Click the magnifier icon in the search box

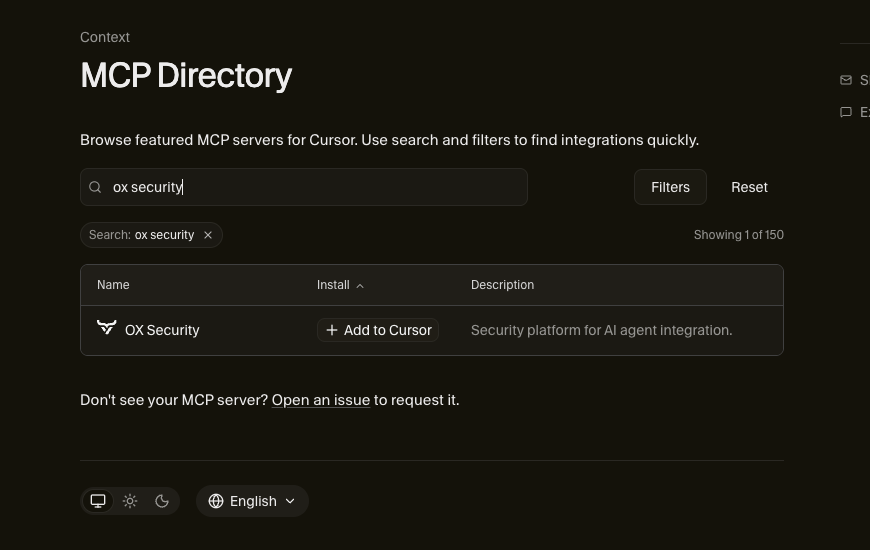pos(96,187)
